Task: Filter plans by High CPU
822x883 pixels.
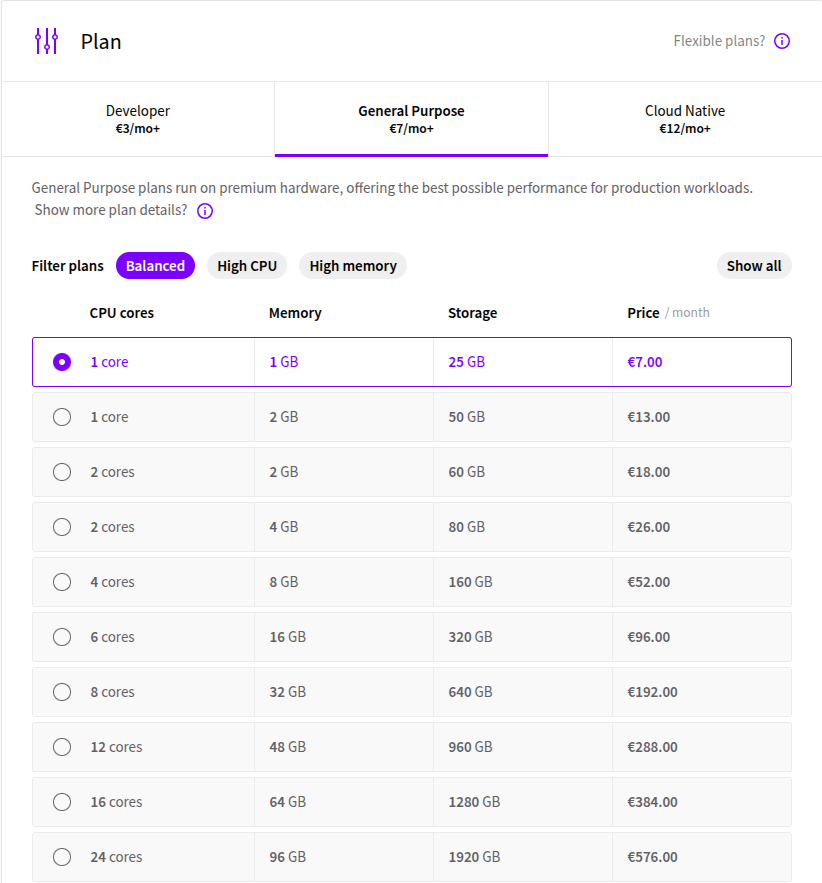Action: pyautogui.click(x=247, y=266)
